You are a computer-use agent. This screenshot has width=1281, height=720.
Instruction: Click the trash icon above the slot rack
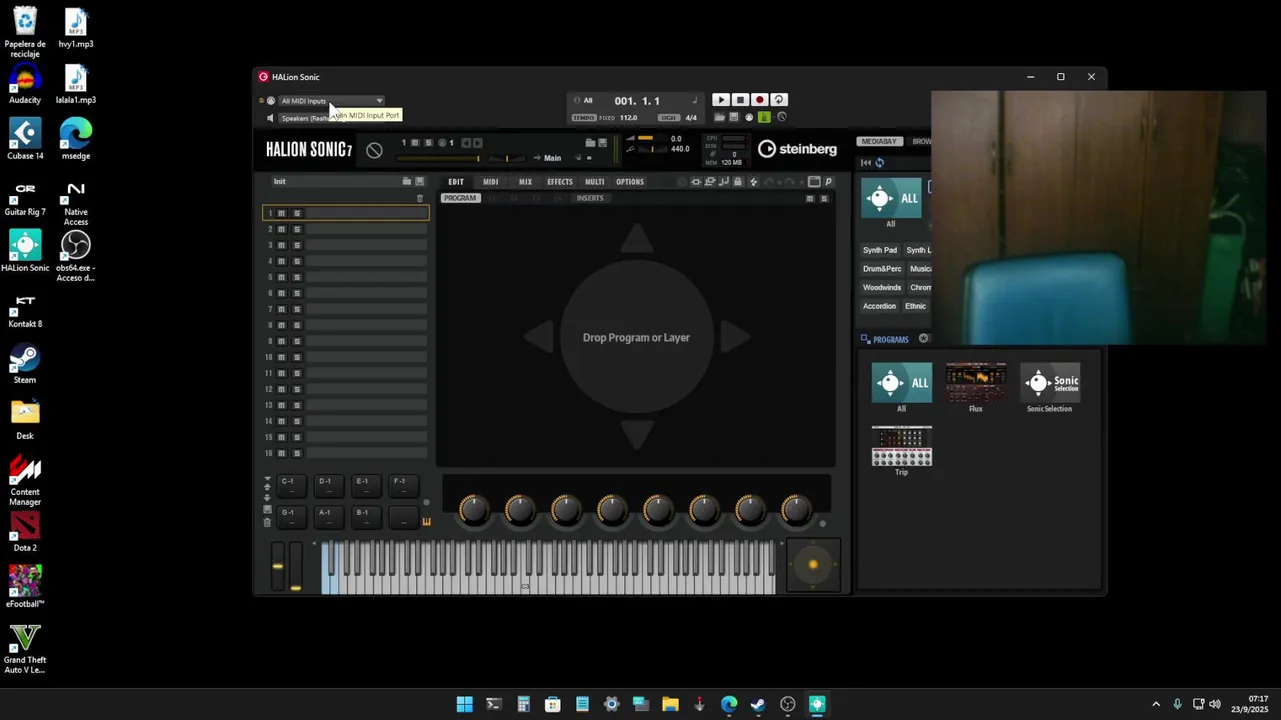pyautogui.click(x=420, y=198)
